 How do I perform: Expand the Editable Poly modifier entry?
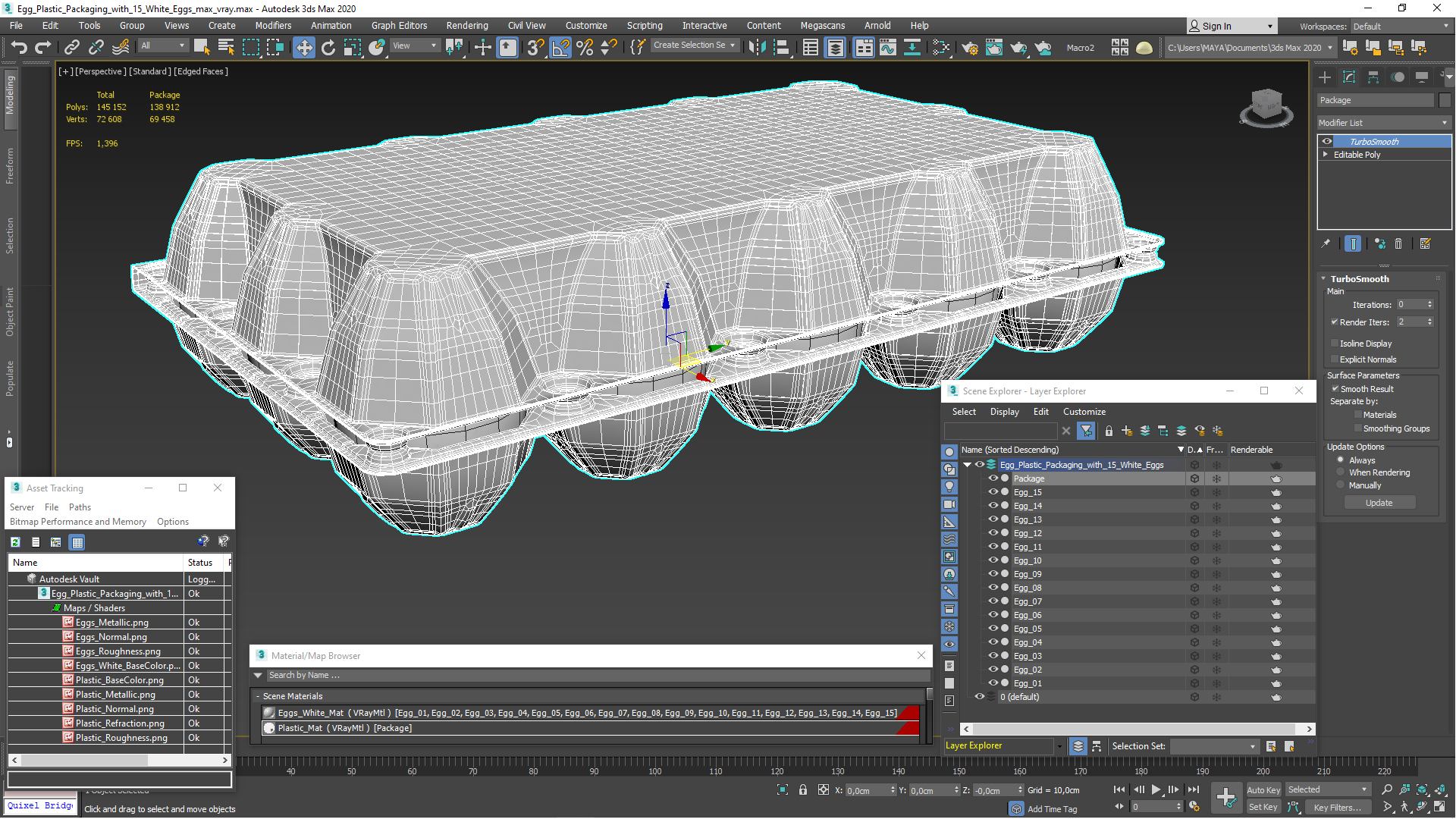coord(1326,154)
